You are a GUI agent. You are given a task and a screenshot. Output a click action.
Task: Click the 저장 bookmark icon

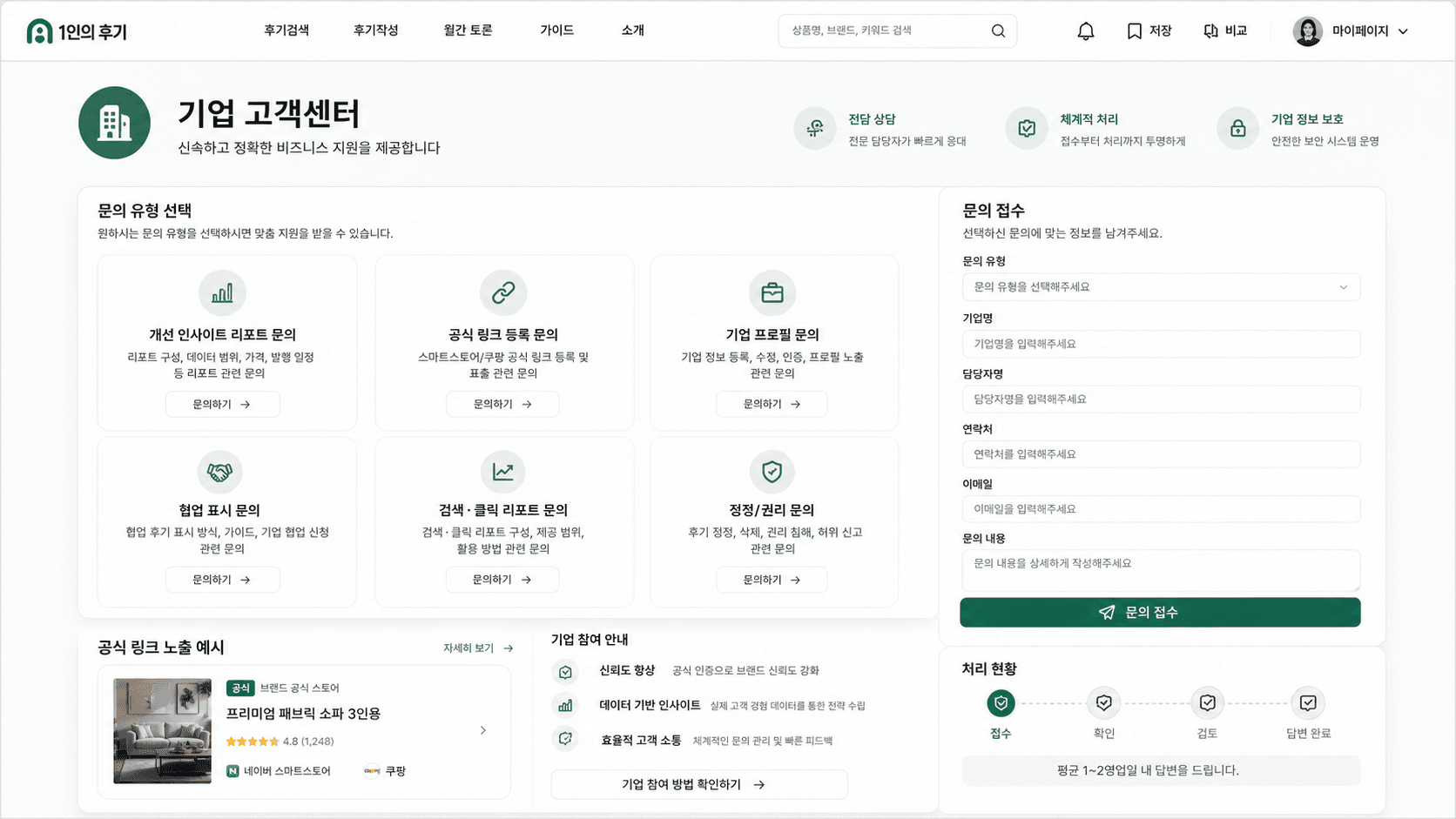1134,31
